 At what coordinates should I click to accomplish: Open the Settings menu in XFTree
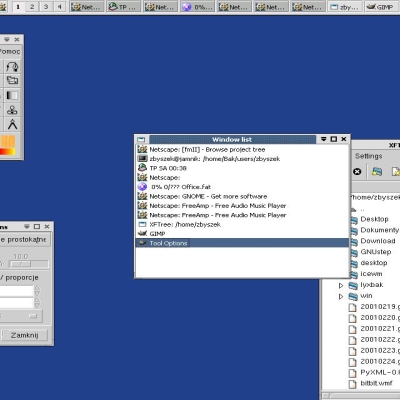tap(368, 156)
